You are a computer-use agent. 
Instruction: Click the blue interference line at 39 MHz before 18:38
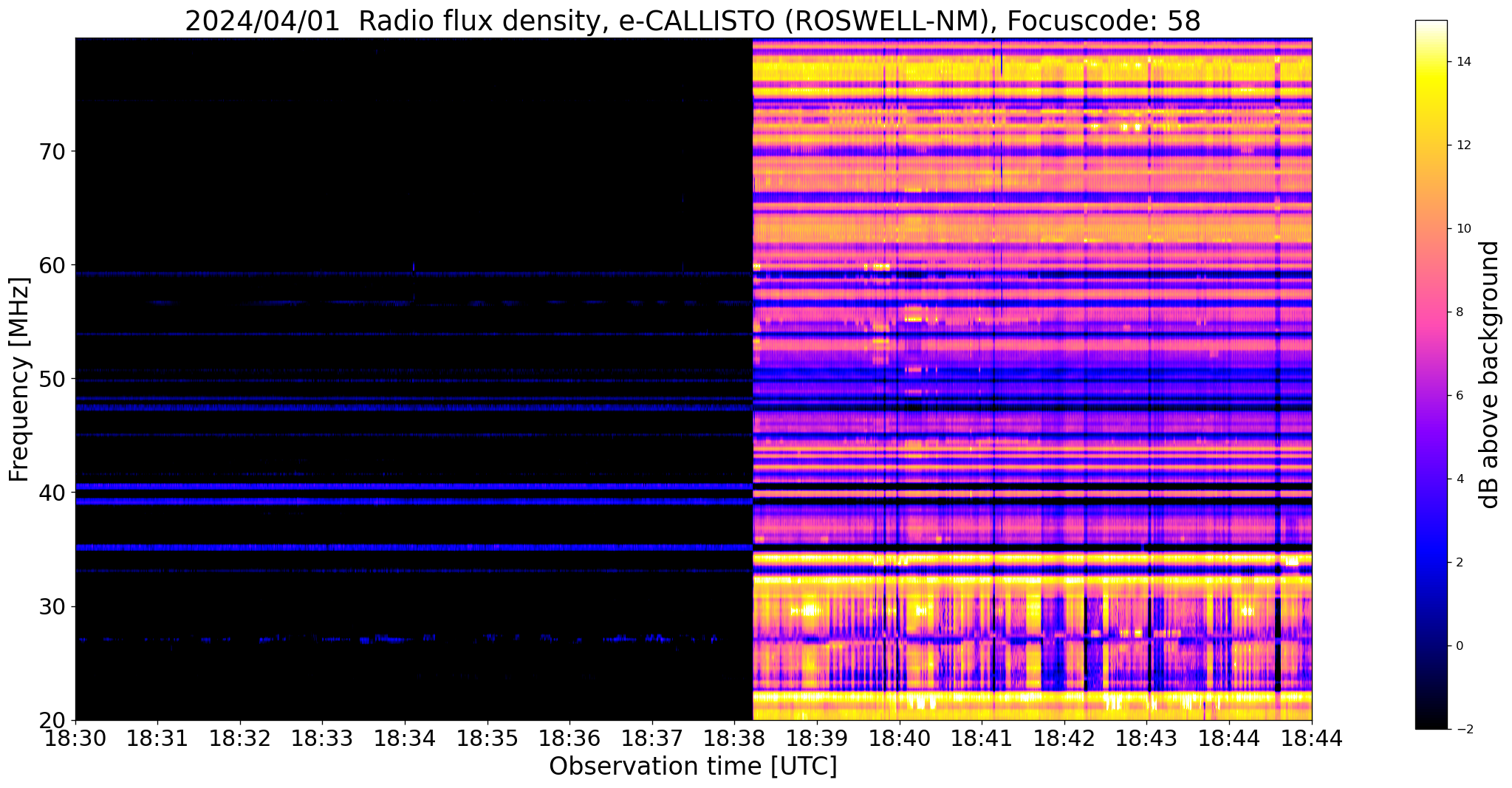point(414,501)
